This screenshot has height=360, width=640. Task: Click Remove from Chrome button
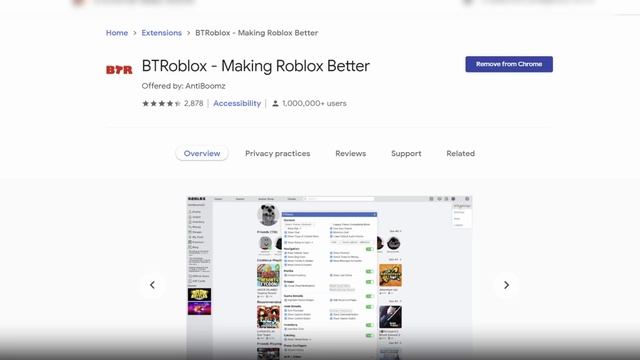click(509, 64)
